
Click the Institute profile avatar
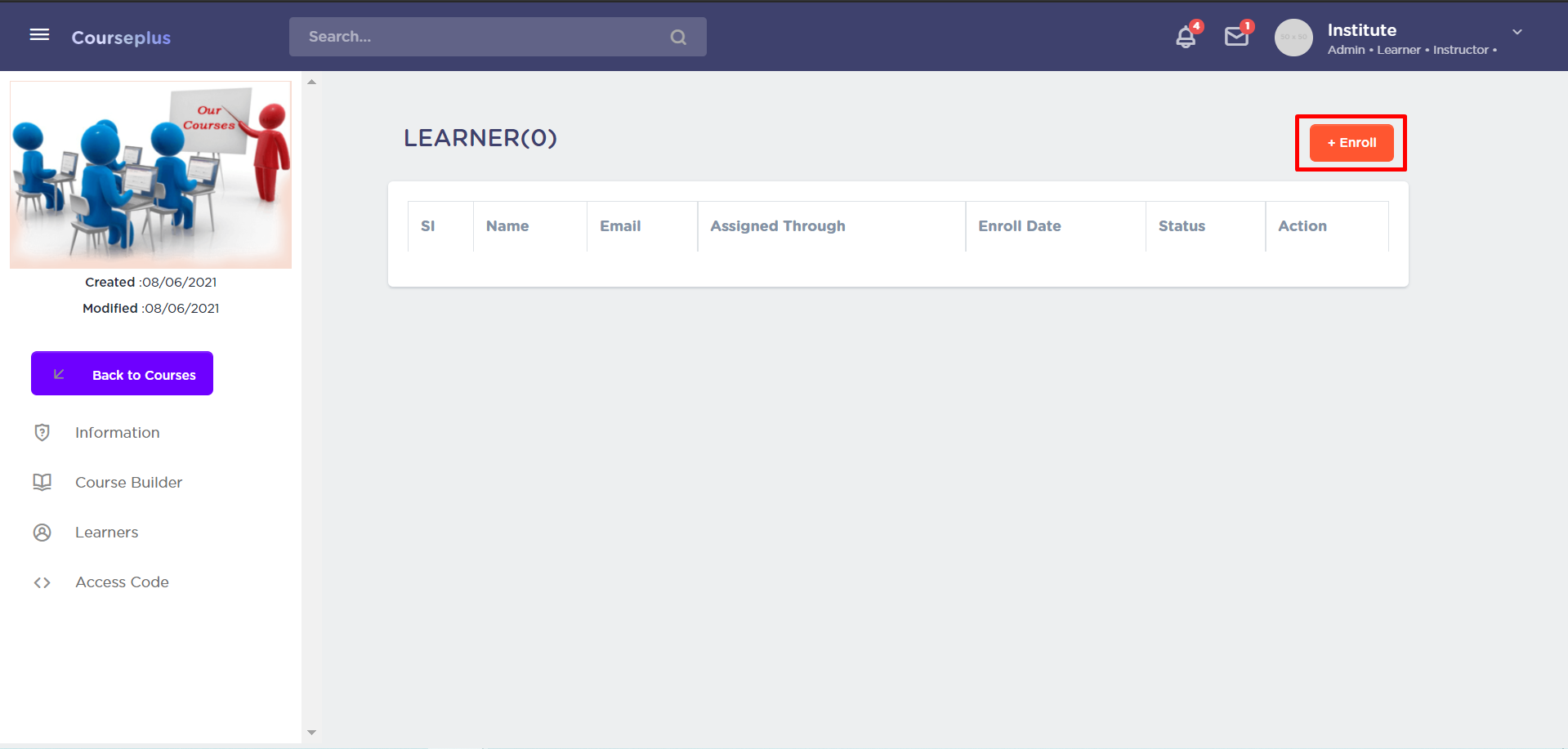pyautogui.click(x=1293, y=38)
